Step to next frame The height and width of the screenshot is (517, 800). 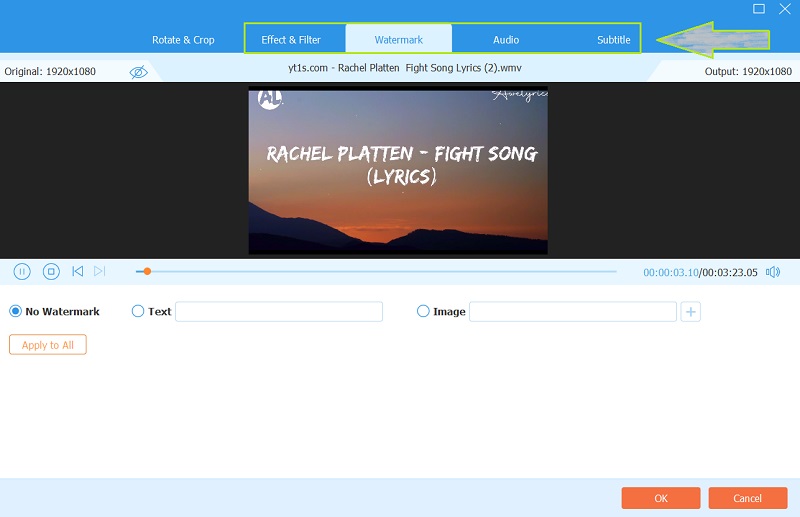coord(99,272)
